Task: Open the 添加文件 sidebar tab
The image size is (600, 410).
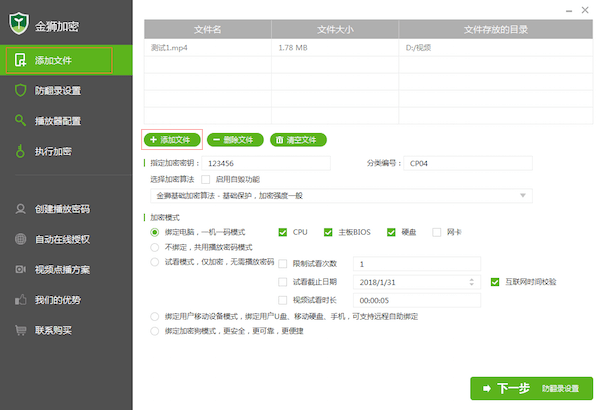Action: tap(66, 60)
